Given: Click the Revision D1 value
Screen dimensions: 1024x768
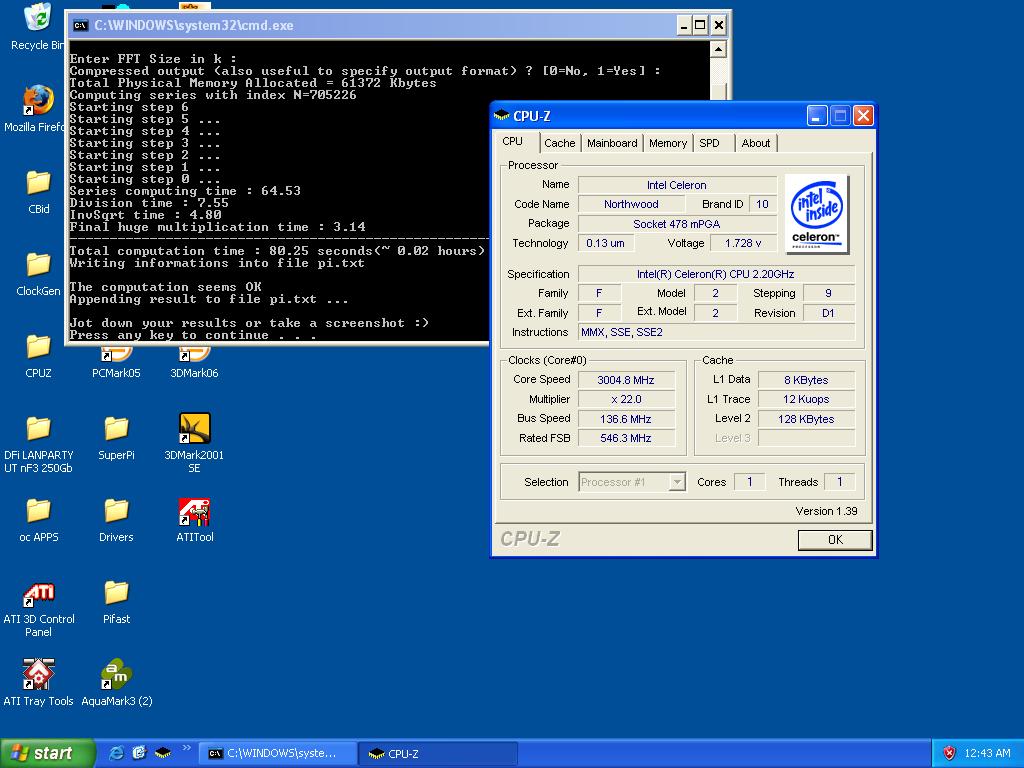Looking at the screenshot, I should 829,313.
